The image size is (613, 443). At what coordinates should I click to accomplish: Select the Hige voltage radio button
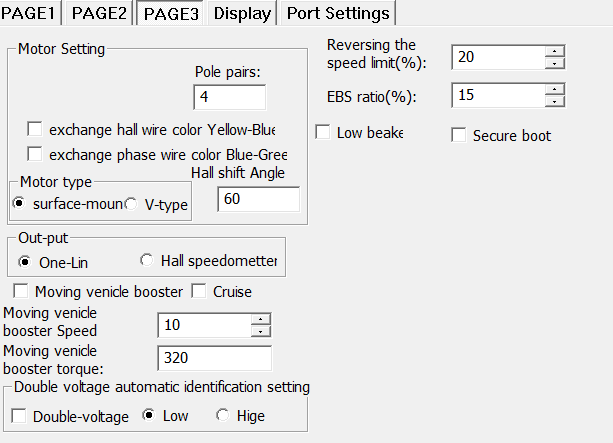222,415
